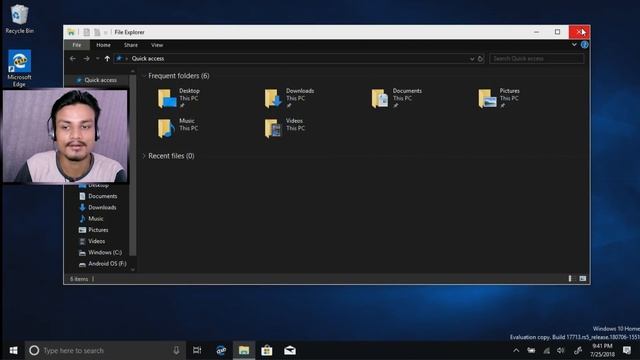Screen dimensions: 640x360
Task: Refresh the Quick access view
Action: point(480,59)
